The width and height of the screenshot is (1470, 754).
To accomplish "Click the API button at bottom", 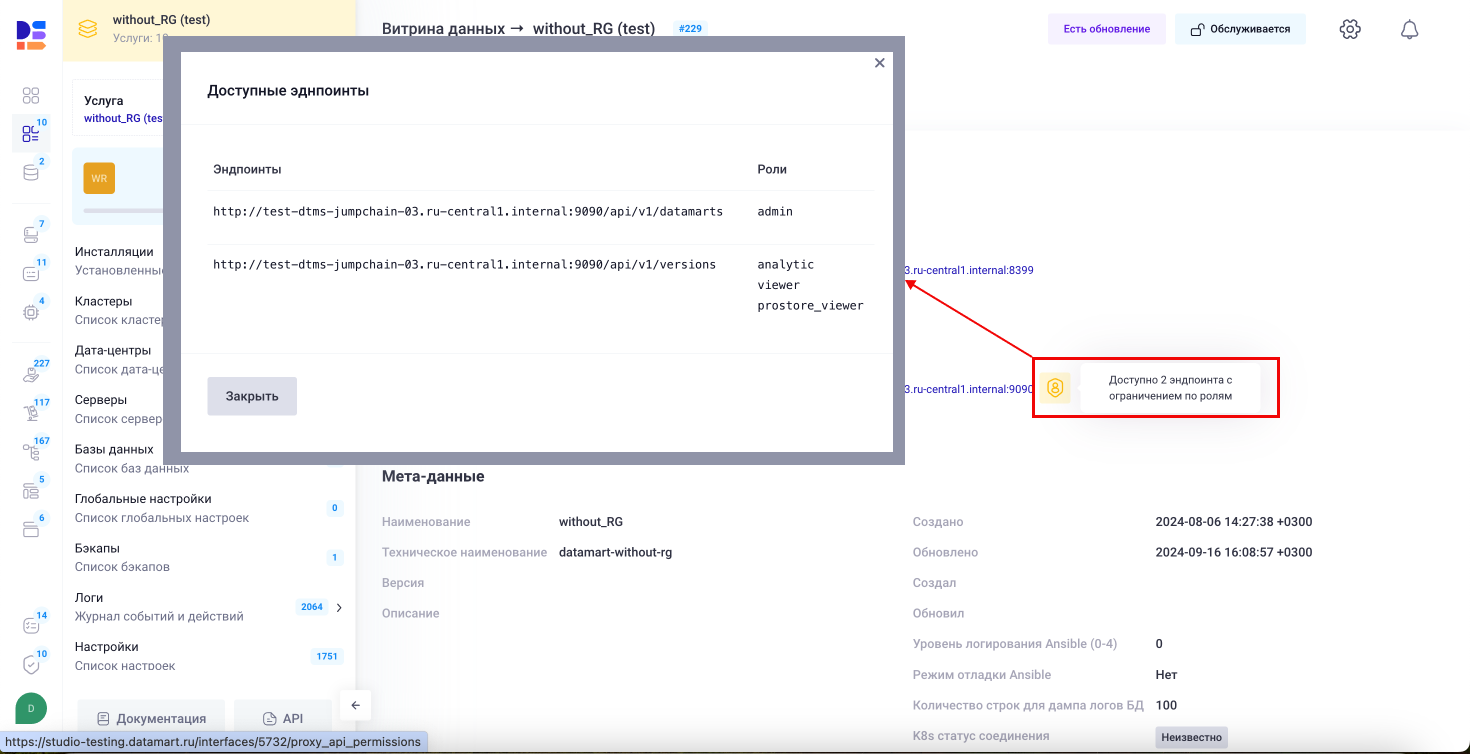I will click(282, 718).
